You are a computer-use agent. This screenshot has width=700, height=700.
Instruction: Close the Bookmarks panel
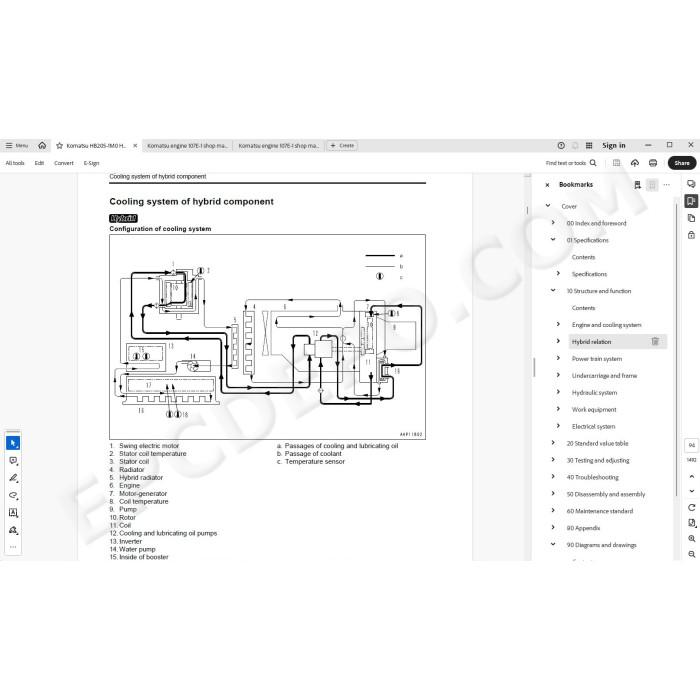coord(547,185)
